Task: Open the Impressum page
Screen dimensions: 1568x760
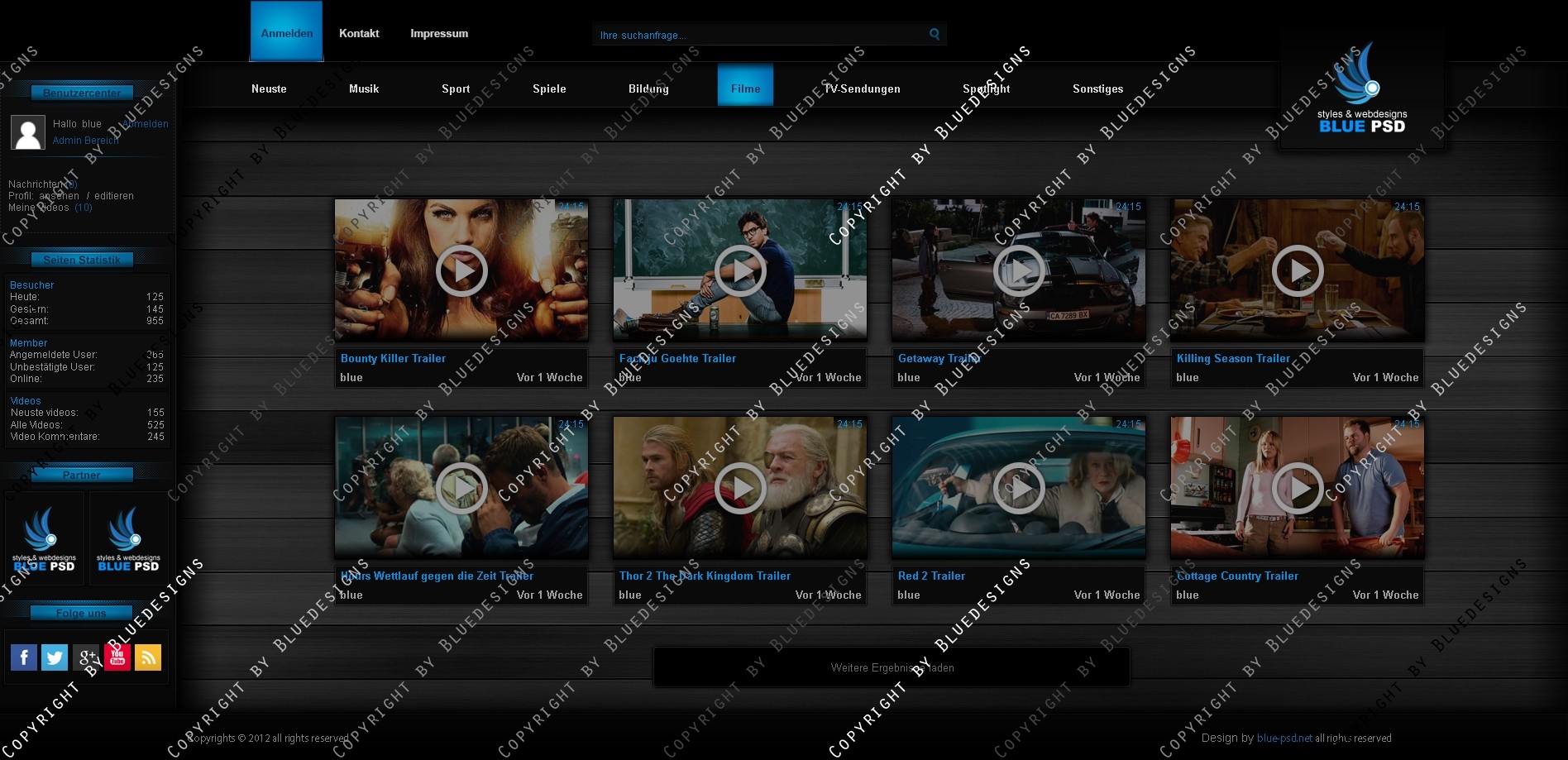Action: 439,34
